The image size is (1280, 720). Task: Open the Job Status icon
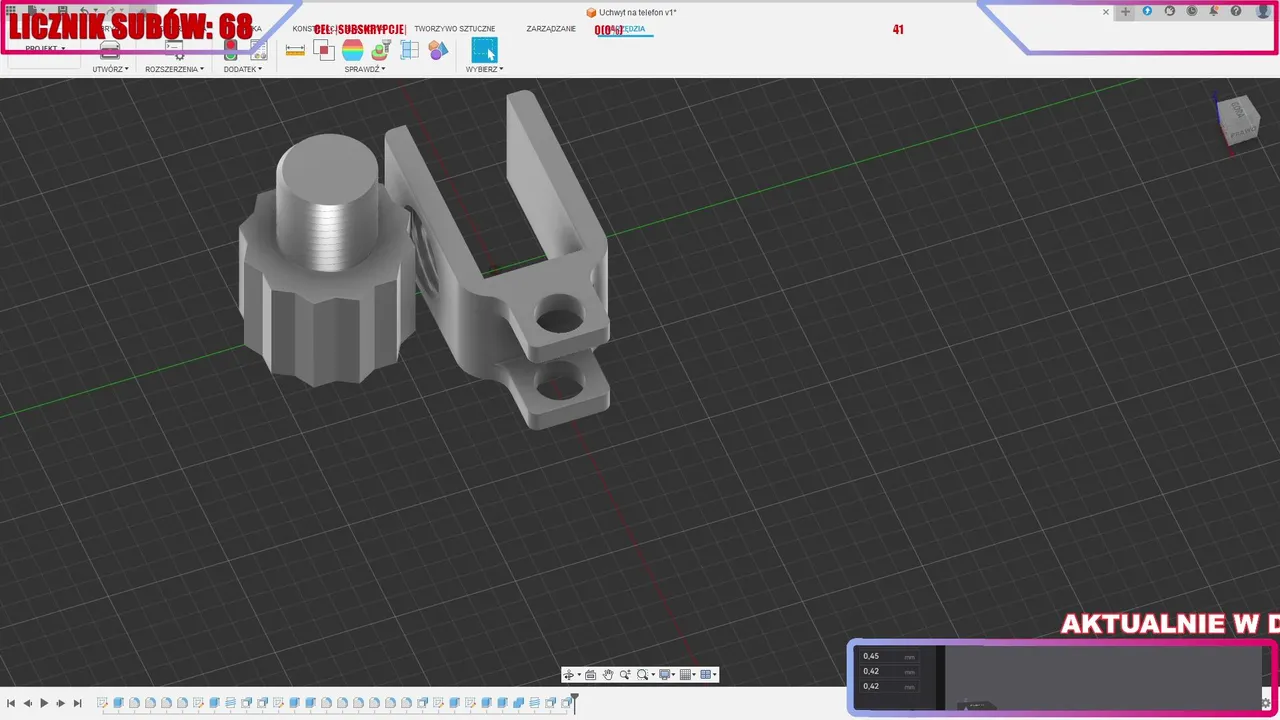[x=1169, y=11]
